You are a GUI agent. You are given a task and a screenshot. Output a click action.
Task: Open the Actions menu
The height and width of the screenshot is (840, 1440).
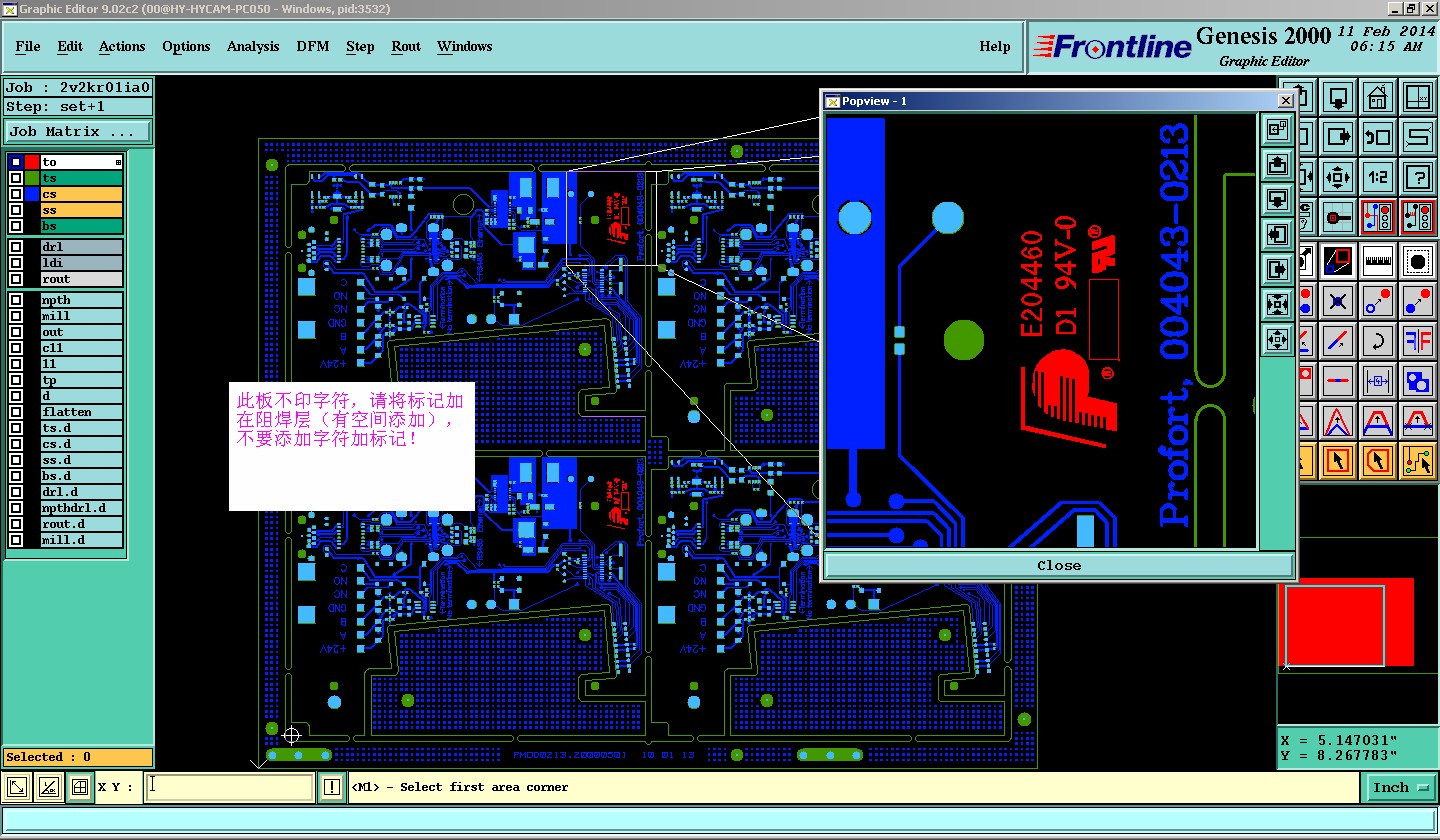click(x=122, y=46)
